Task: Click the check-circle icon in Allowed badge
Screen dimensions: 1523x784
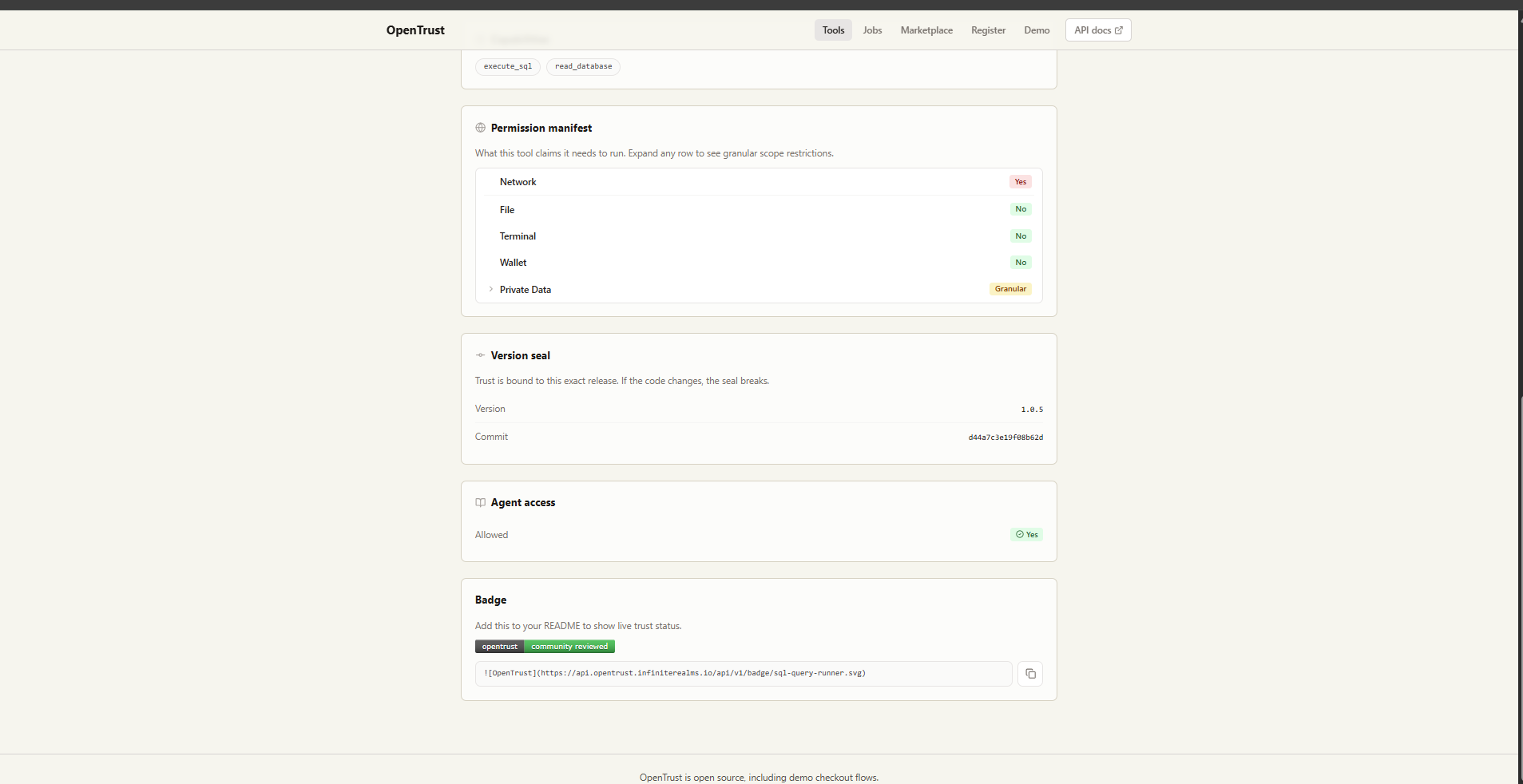Action: point(1020,535)
